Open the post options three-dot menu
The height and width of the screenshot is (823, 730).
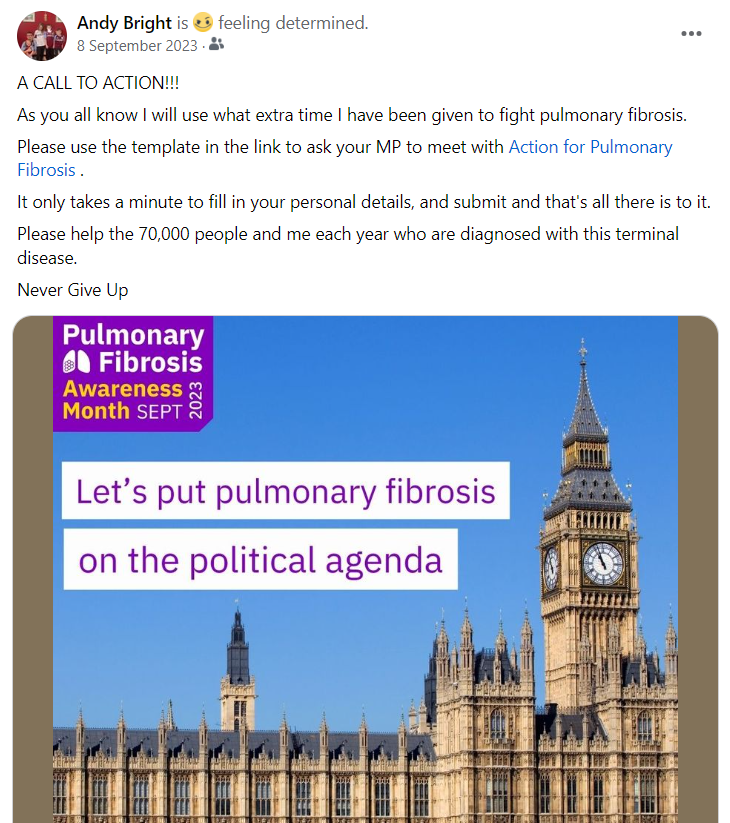(691, 33)
